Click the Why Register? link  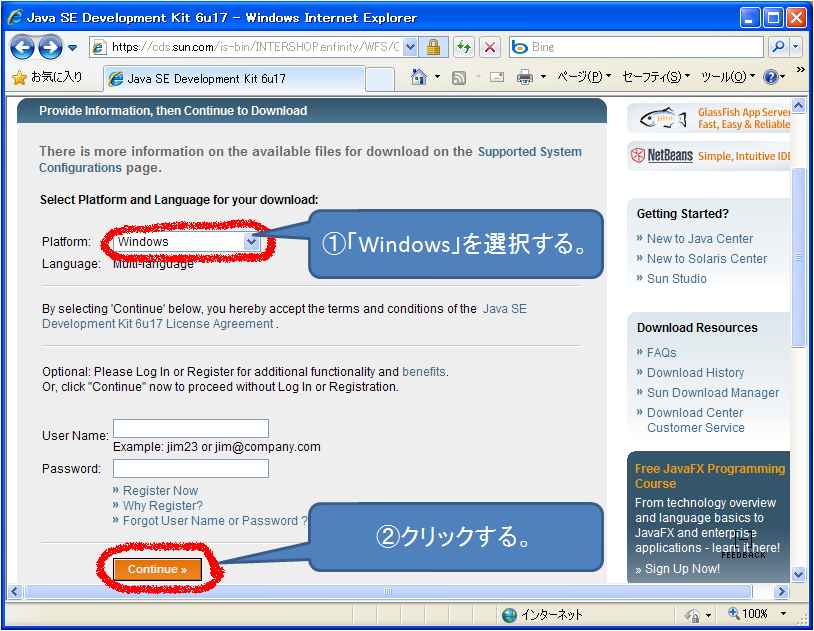(x=162, y=506)
